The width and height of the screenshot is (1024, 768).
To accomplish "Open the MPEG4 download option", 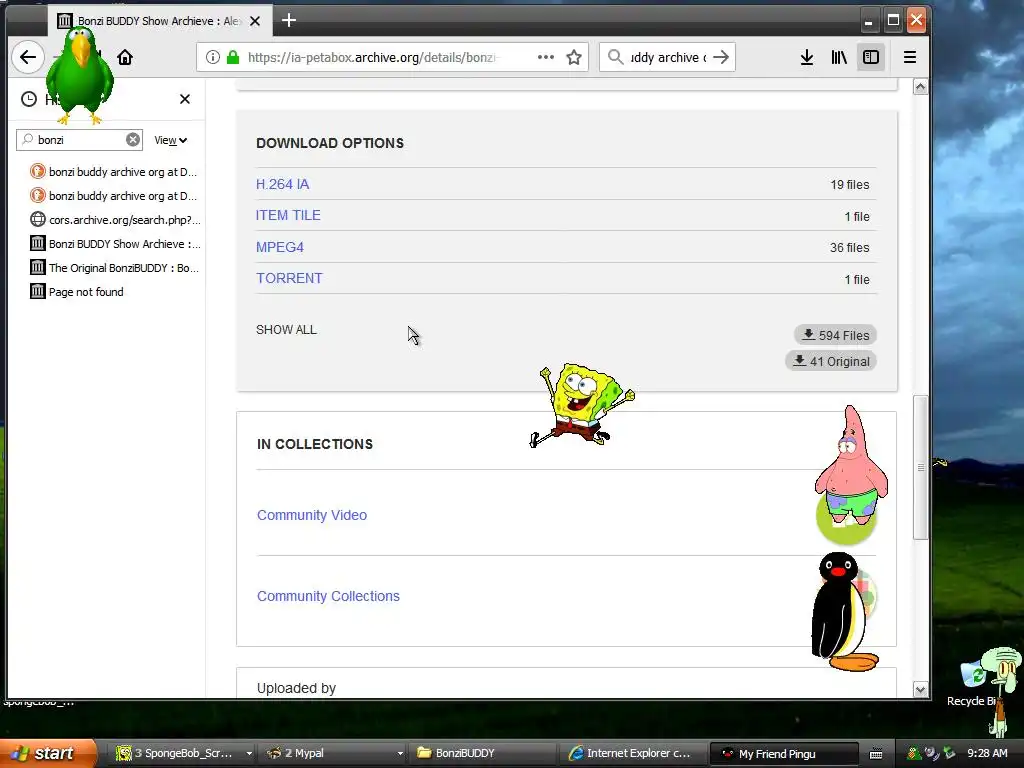I will (280, 247).
